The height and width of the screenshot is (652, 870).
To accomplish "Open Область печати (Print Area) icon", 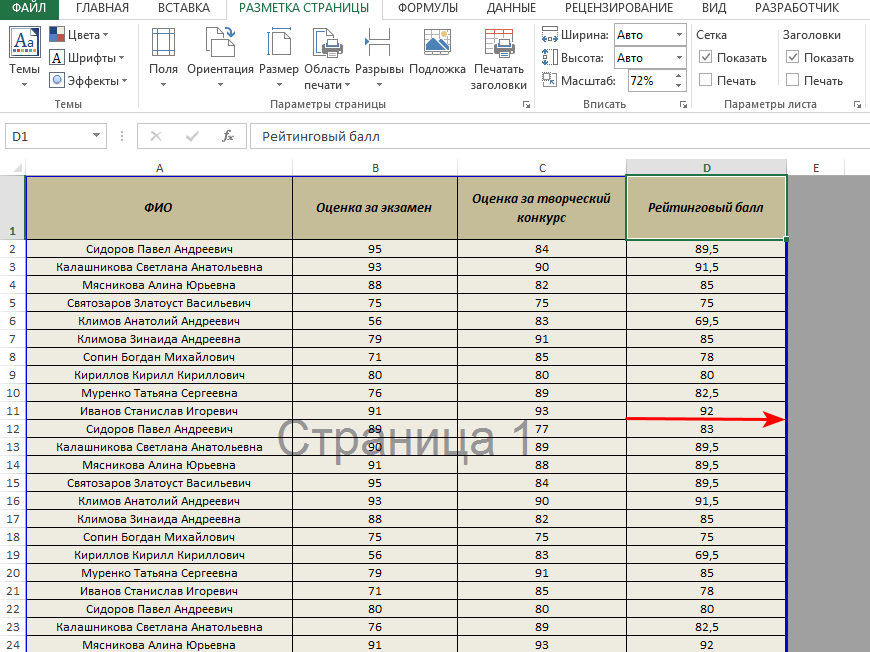I will pos(326,44).
